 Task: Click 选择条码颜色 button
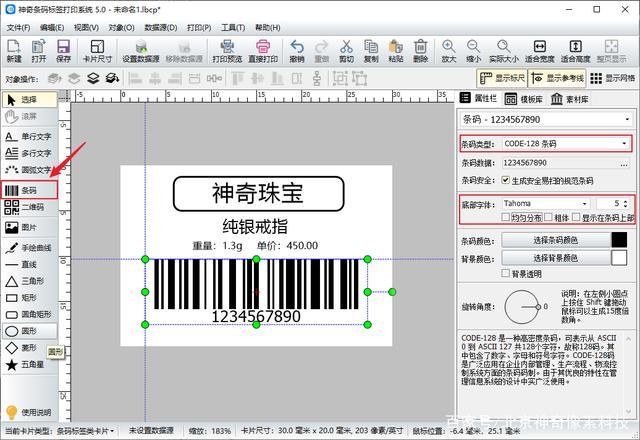click(x=556, y=240)
